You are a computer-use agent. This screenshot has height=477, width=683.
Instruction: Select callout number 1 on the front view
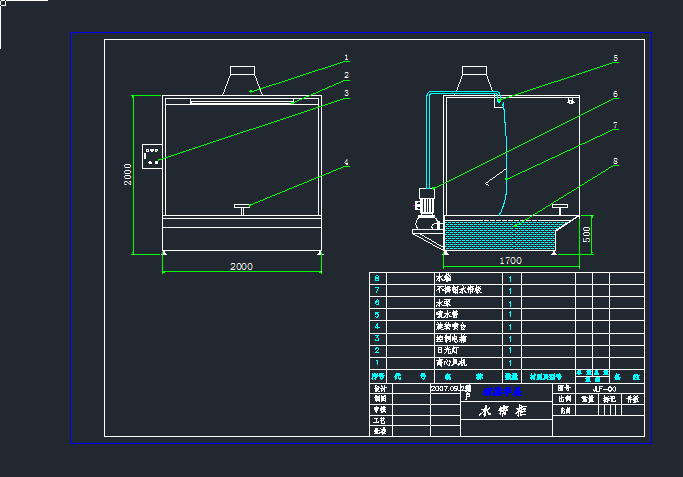tap(346, 58)
